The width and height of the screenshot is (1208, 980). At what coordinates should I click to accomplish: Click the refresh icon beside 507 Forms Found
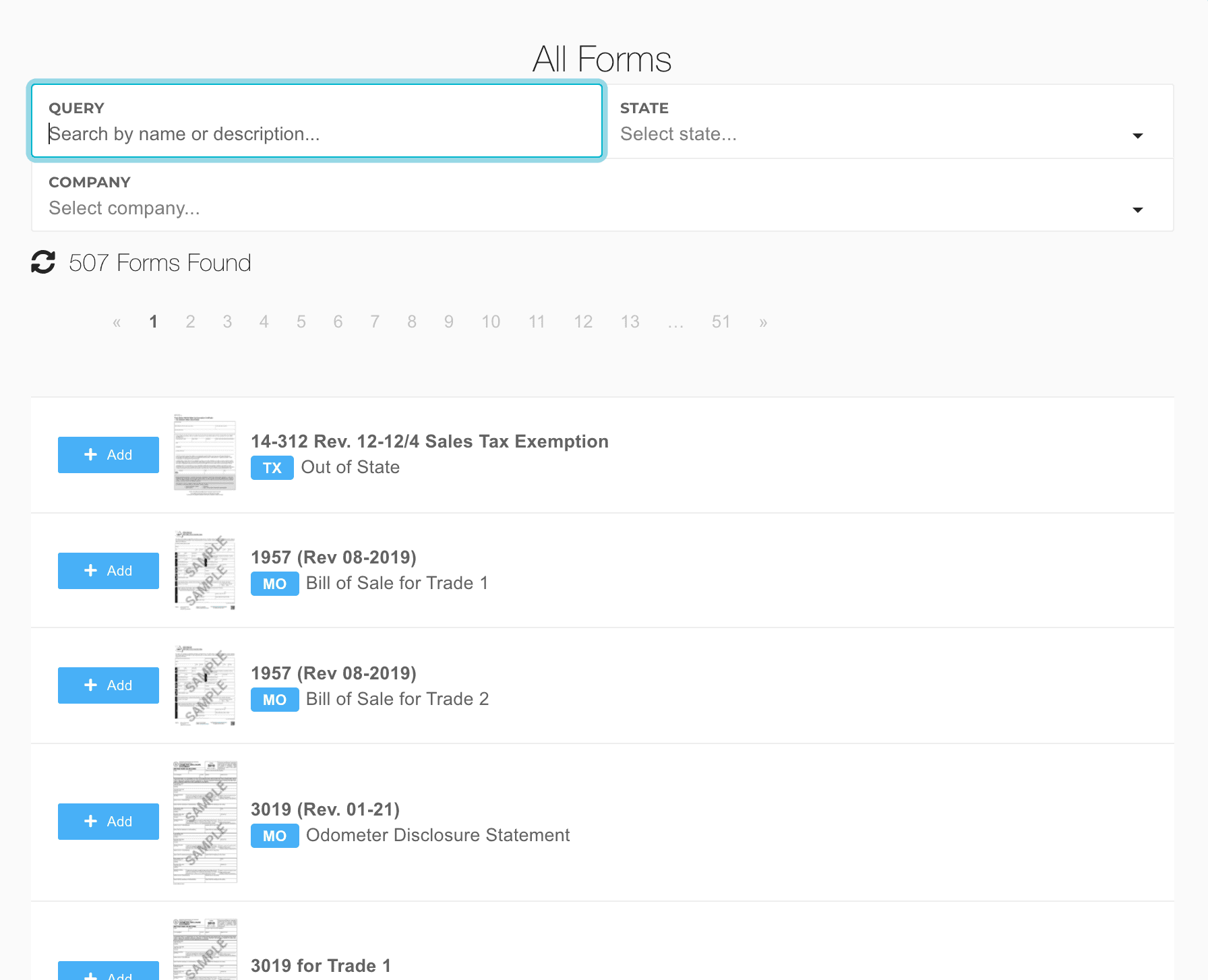pyautogui.click(x=43, y=262)
